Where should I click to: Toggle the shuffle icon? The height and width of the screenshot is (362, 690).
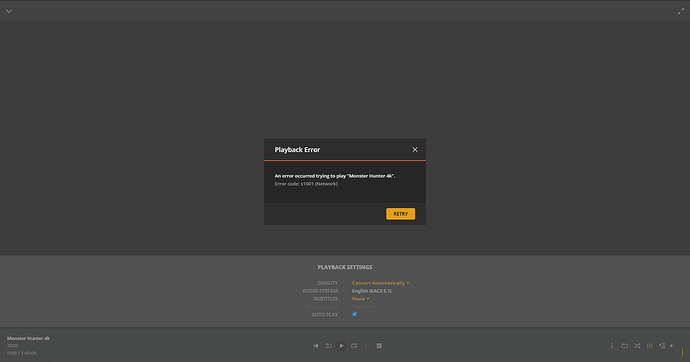[637, 346]
